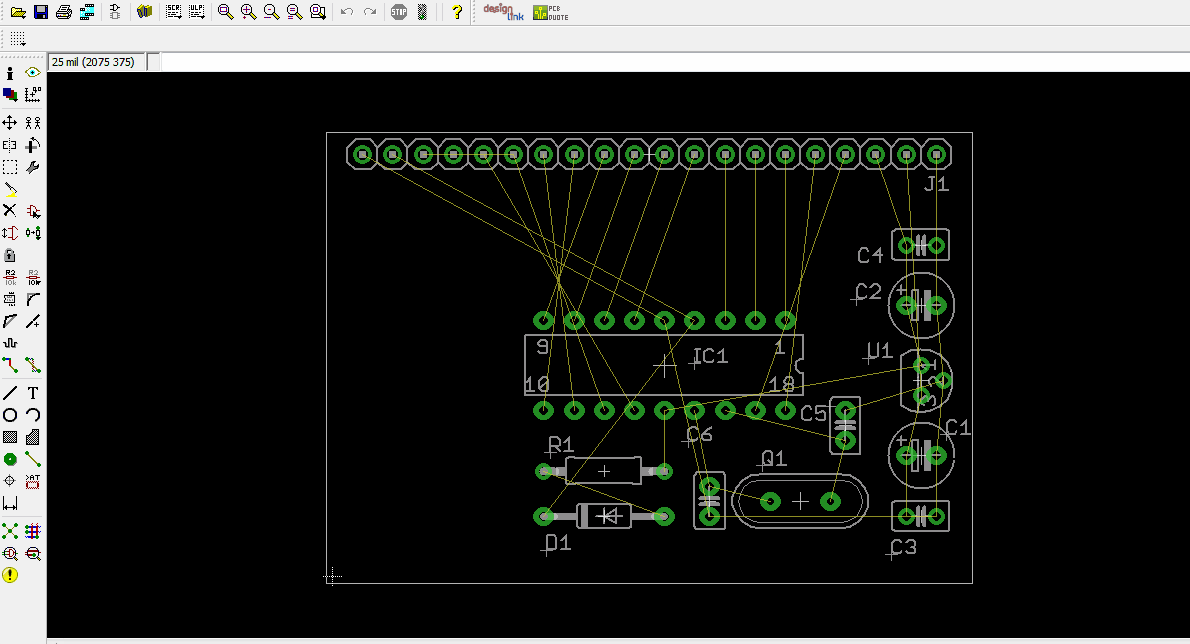Open a file with the folder icon

18,12
